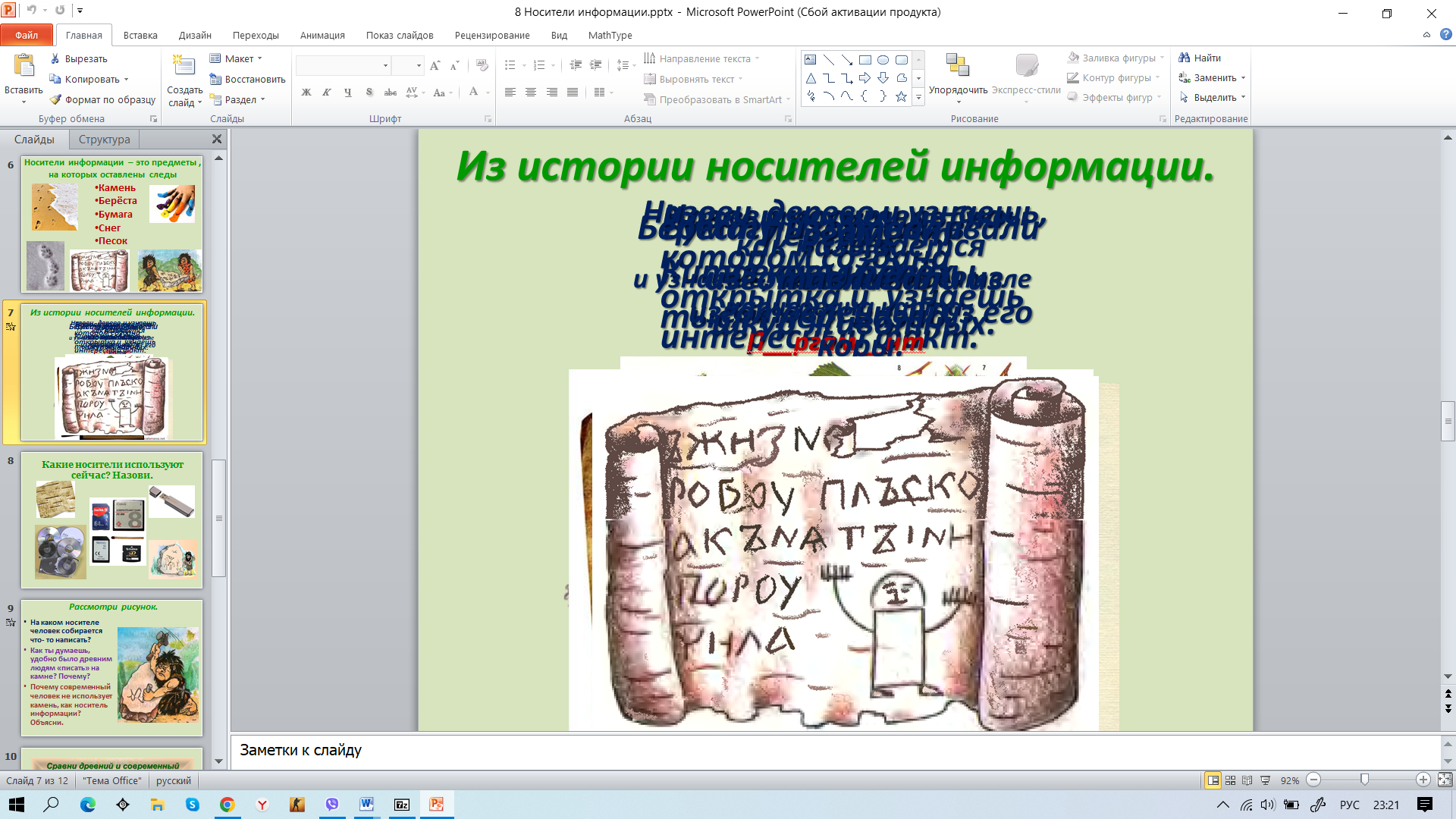Open Microsoft Word from taskbar
The height and width of the screenshot is (819, 1456).
pyautogui.click(x=366, y=805)
